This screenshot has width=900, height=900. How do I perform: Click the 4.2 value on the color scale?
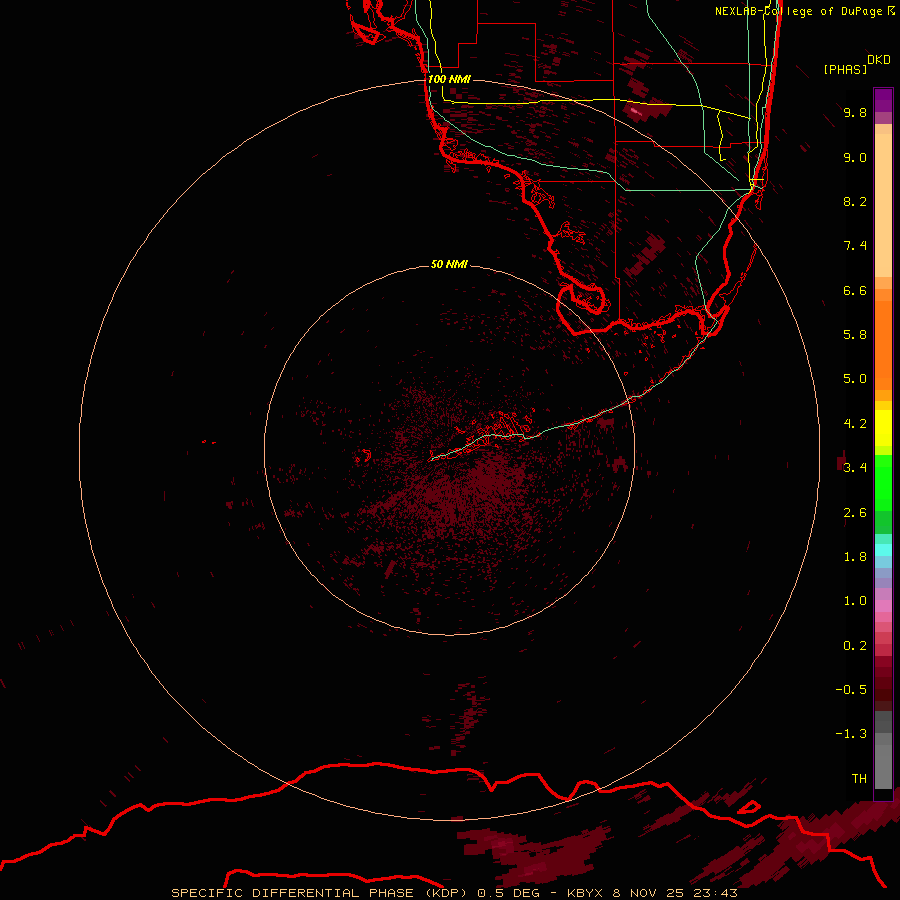[x=855, y=424]
